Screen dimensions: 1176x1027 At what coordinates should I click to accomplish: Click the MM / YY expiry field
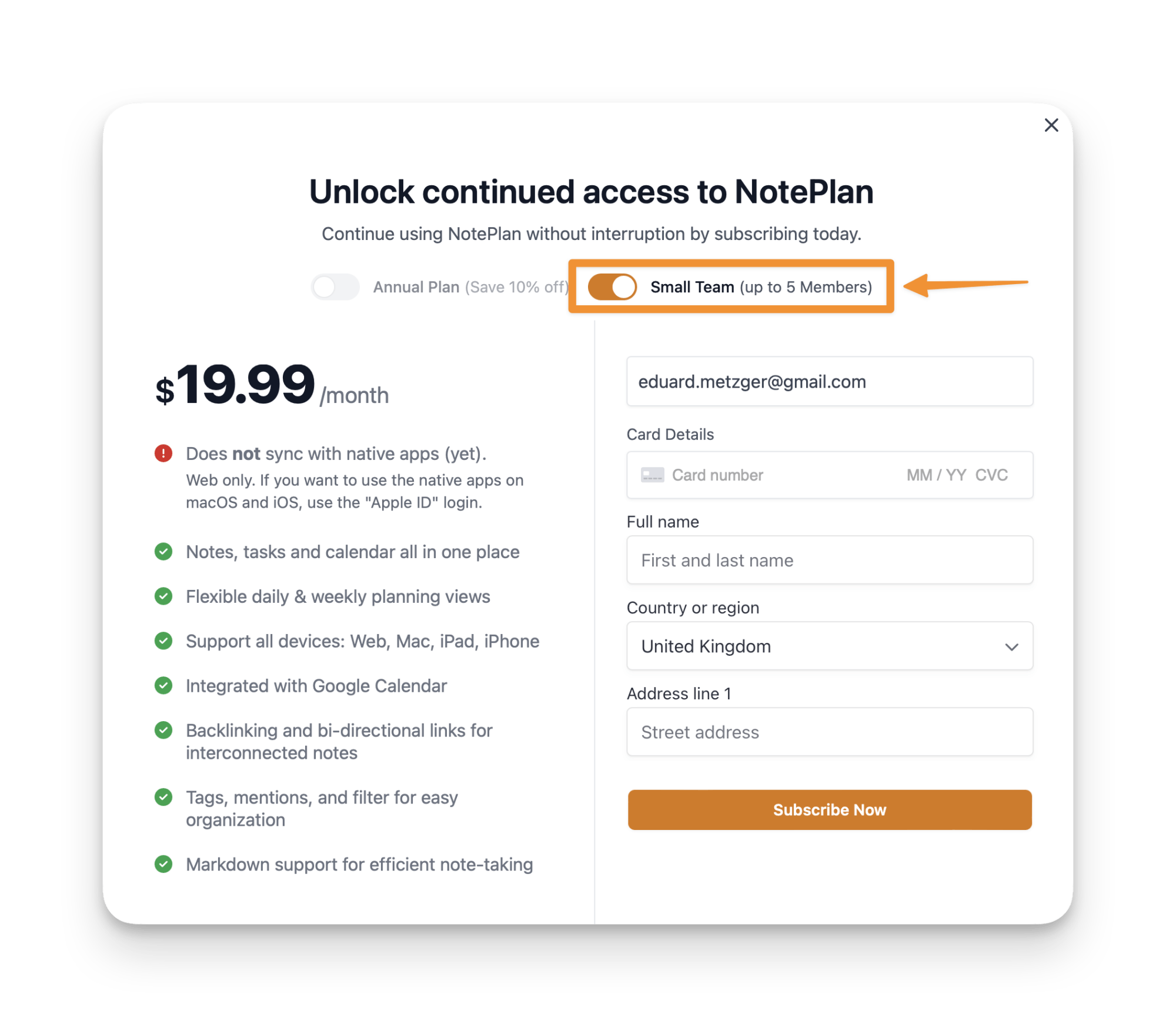point(936,475)
